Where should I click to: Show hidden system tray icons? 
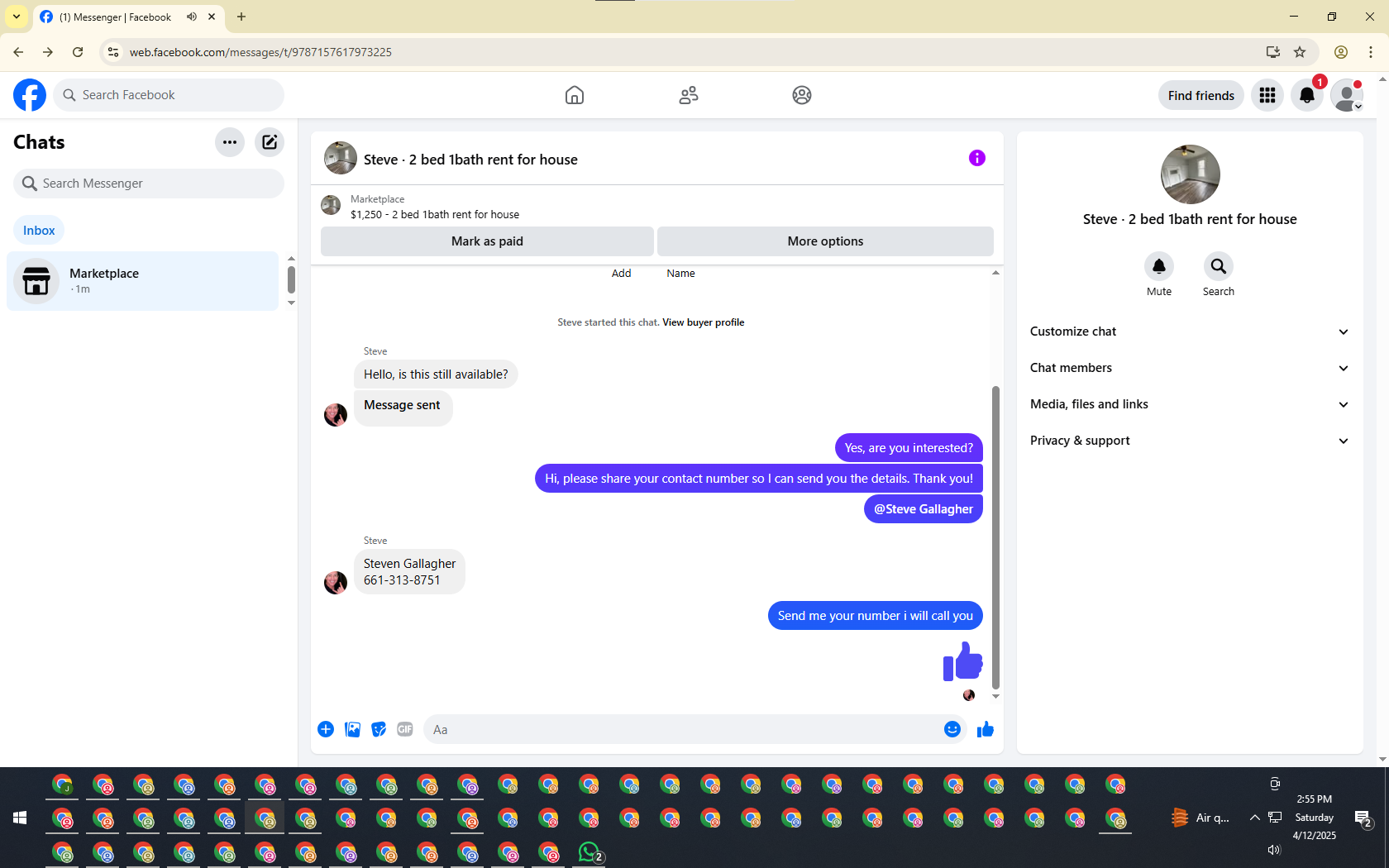pyautogui.click(x=1255, y=818)
